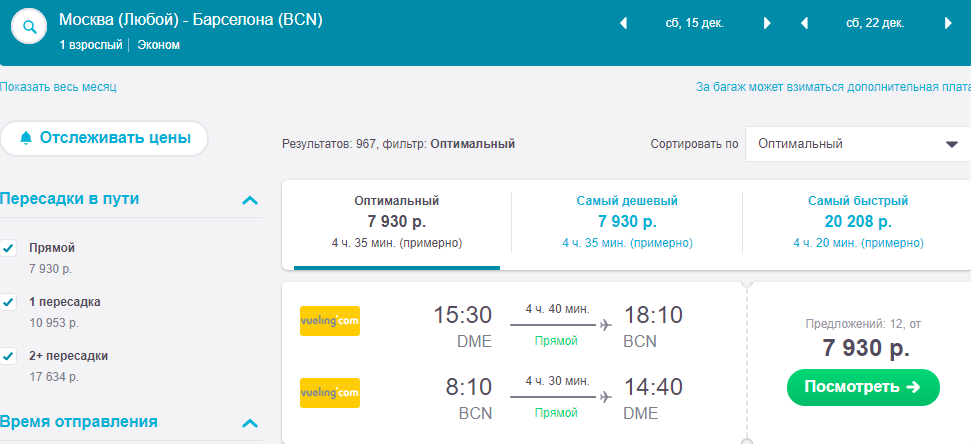The image size is (971, 444).
Task: Go to previous departure date arrow
Action: (x=624, y=24)
